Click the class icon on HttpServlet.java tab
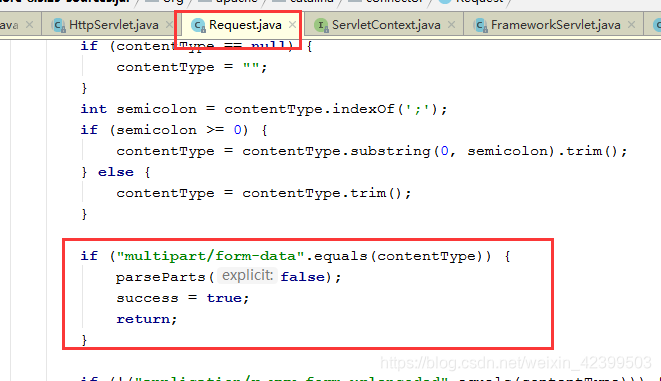The image size is (661, 381). pos(59,25)
